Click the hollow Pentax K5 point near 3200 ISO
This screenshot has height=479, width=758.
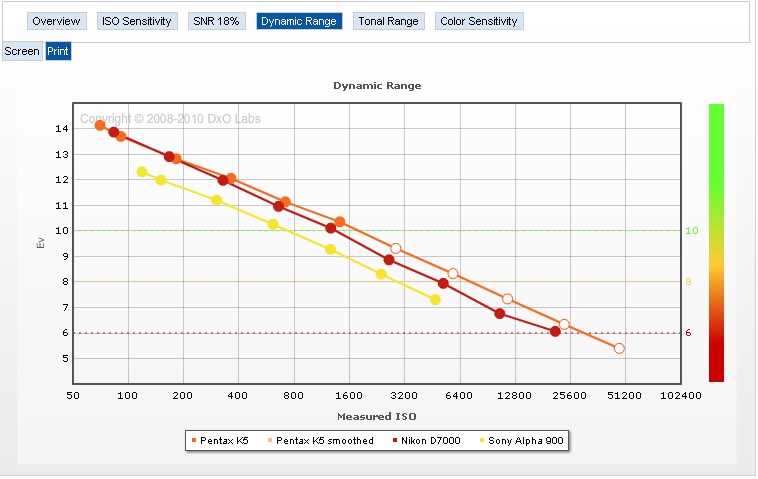(395, 248)
